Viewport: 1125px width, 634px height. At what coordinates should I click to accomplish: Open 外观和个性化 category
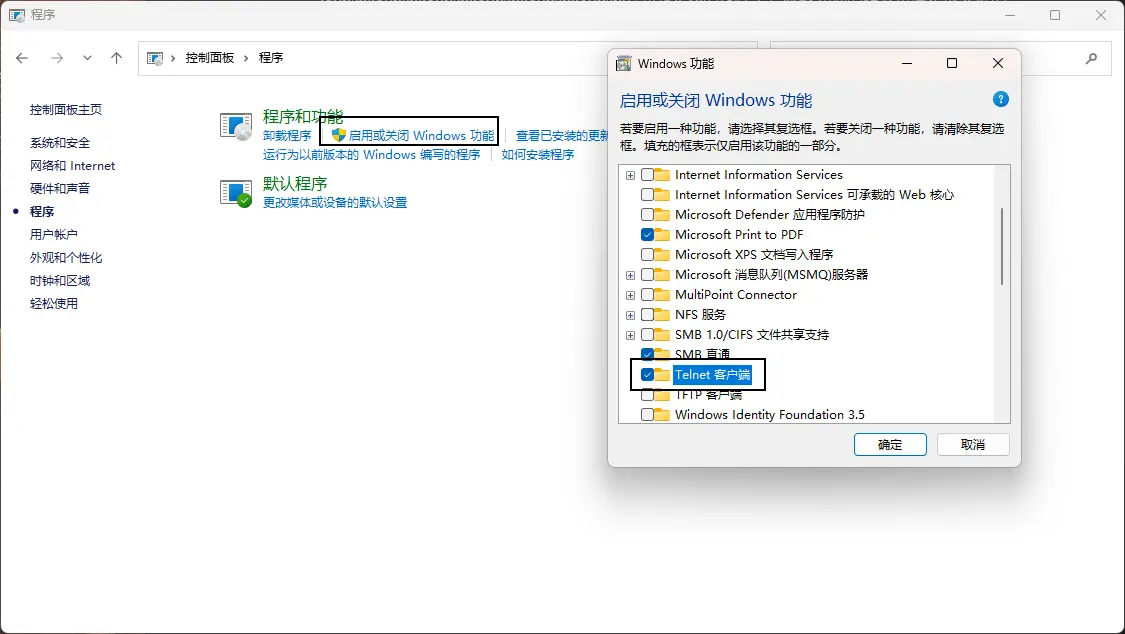[x=65, y=257]
